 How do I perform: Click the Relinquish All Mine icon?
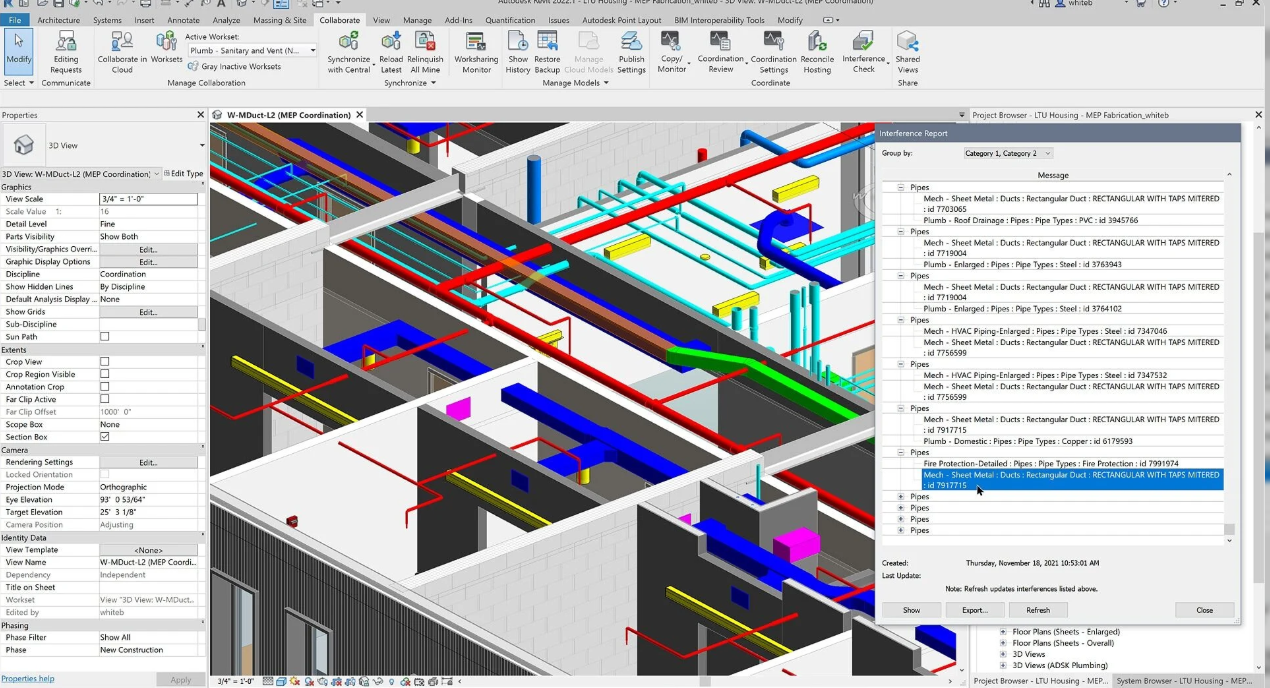(425, 42)
